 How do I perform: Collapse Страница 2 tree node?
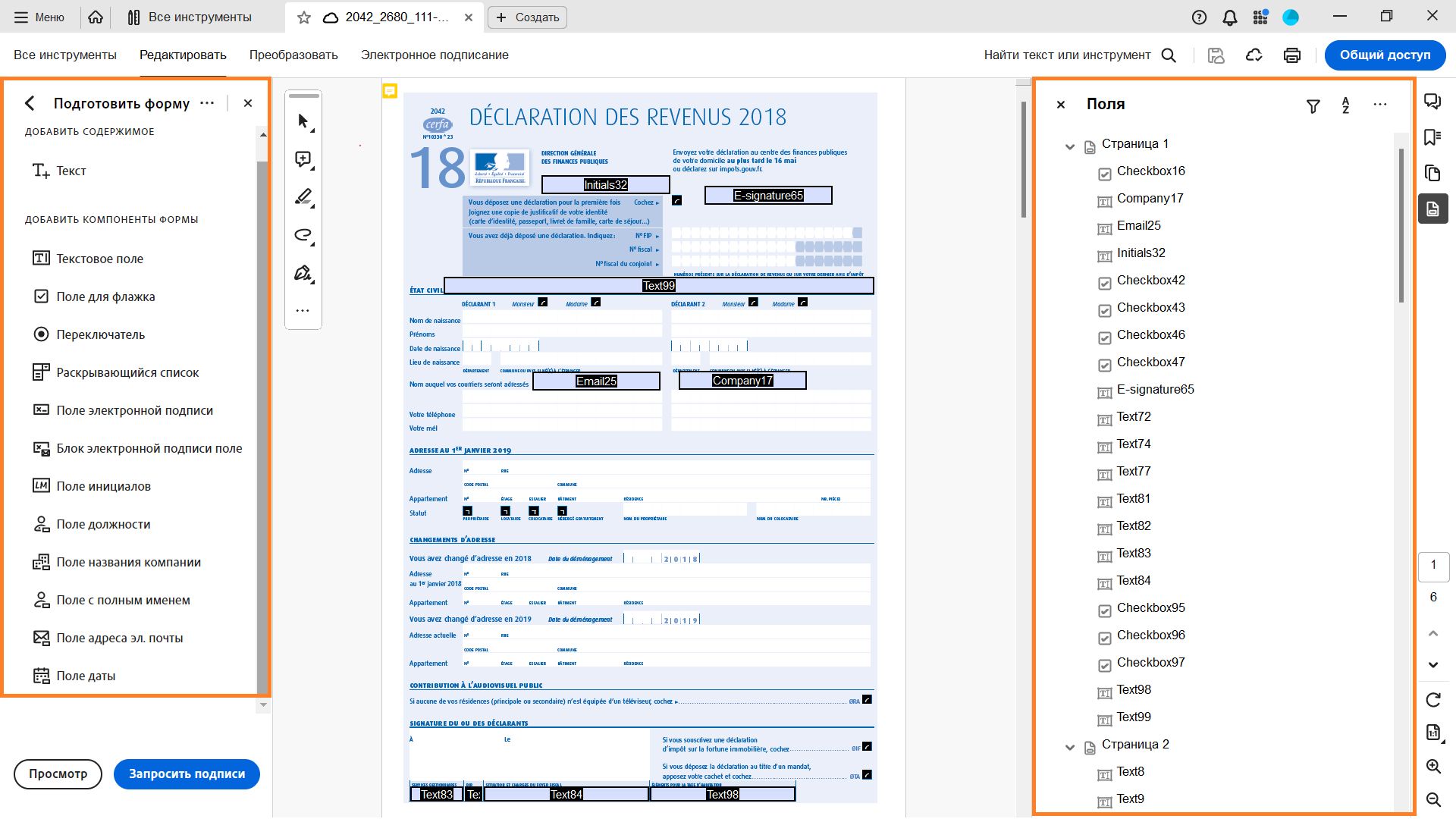point(1070,747)
